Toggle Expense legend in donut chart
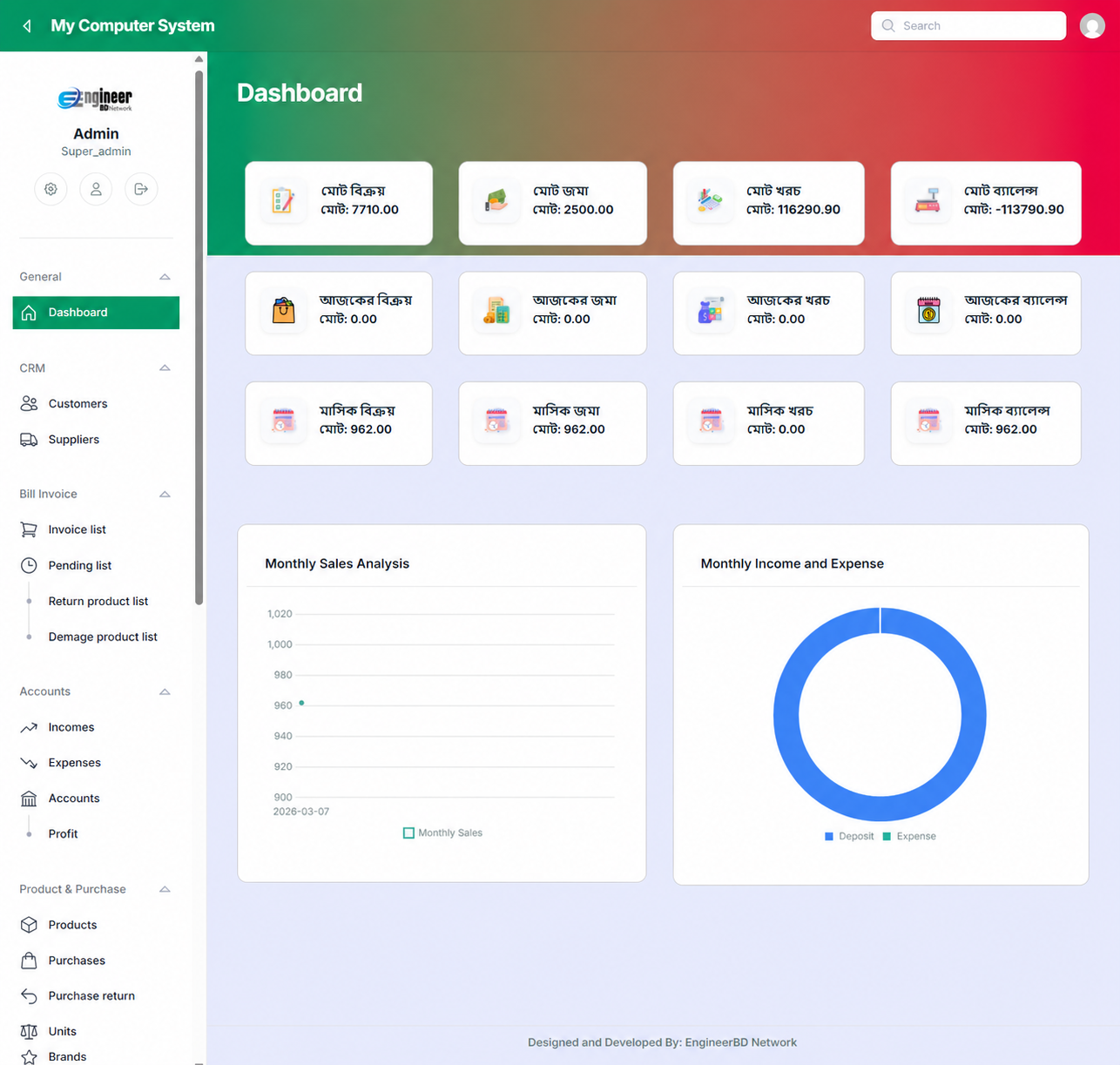This screenshot has height=1065, width=1120. [x=909, y=836]
